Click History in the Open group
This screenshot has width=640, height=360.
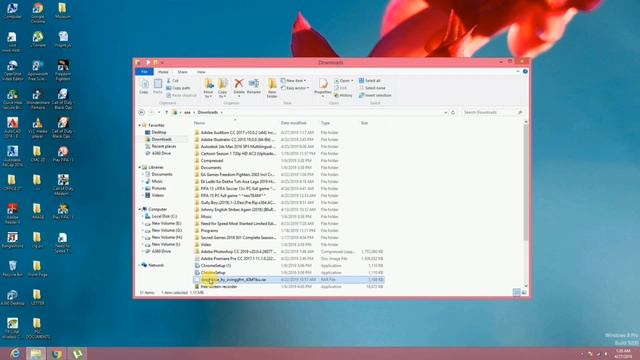click(x=343, y=95)
